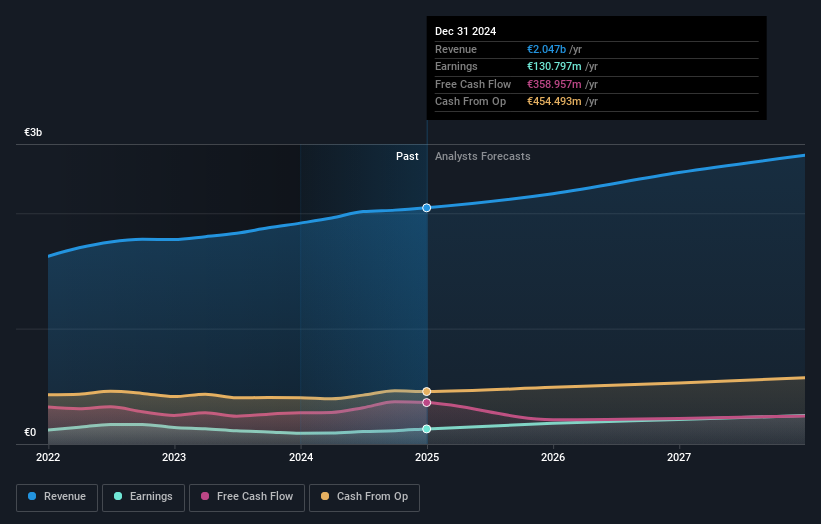
Task: Click the €3b y-axis label
Action: click(33, 132)
